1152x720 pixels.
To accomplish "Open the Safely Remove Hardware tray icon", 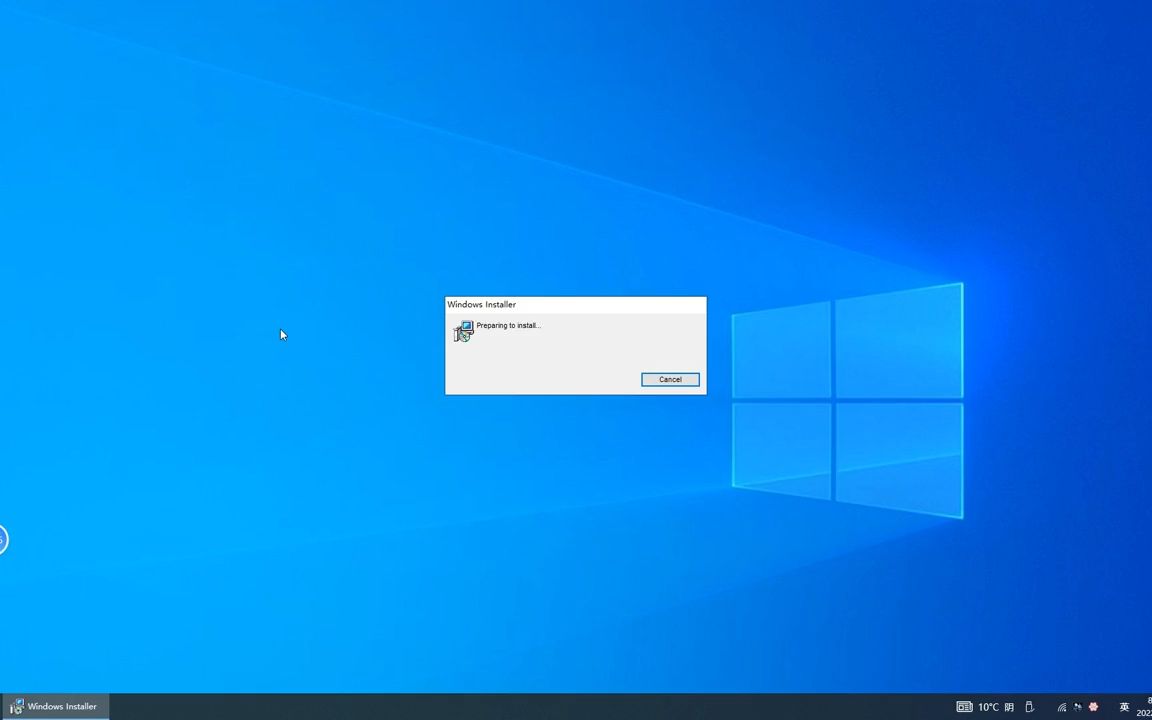I will click(1028, 706).
